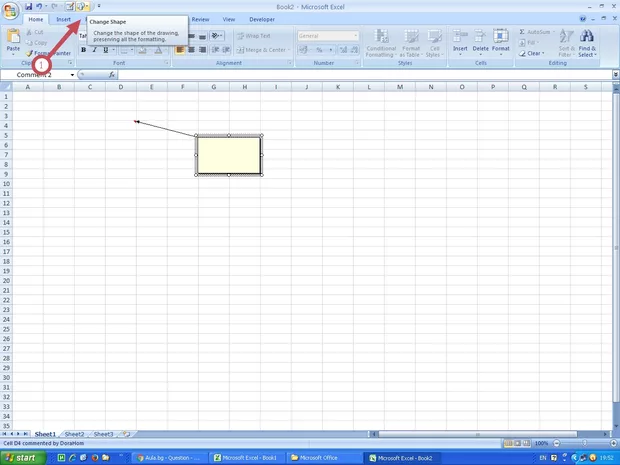The height and width of the screenshot is (465, 620).
Task: Adjust the zoom slider handle
Action: pos(584,444)
